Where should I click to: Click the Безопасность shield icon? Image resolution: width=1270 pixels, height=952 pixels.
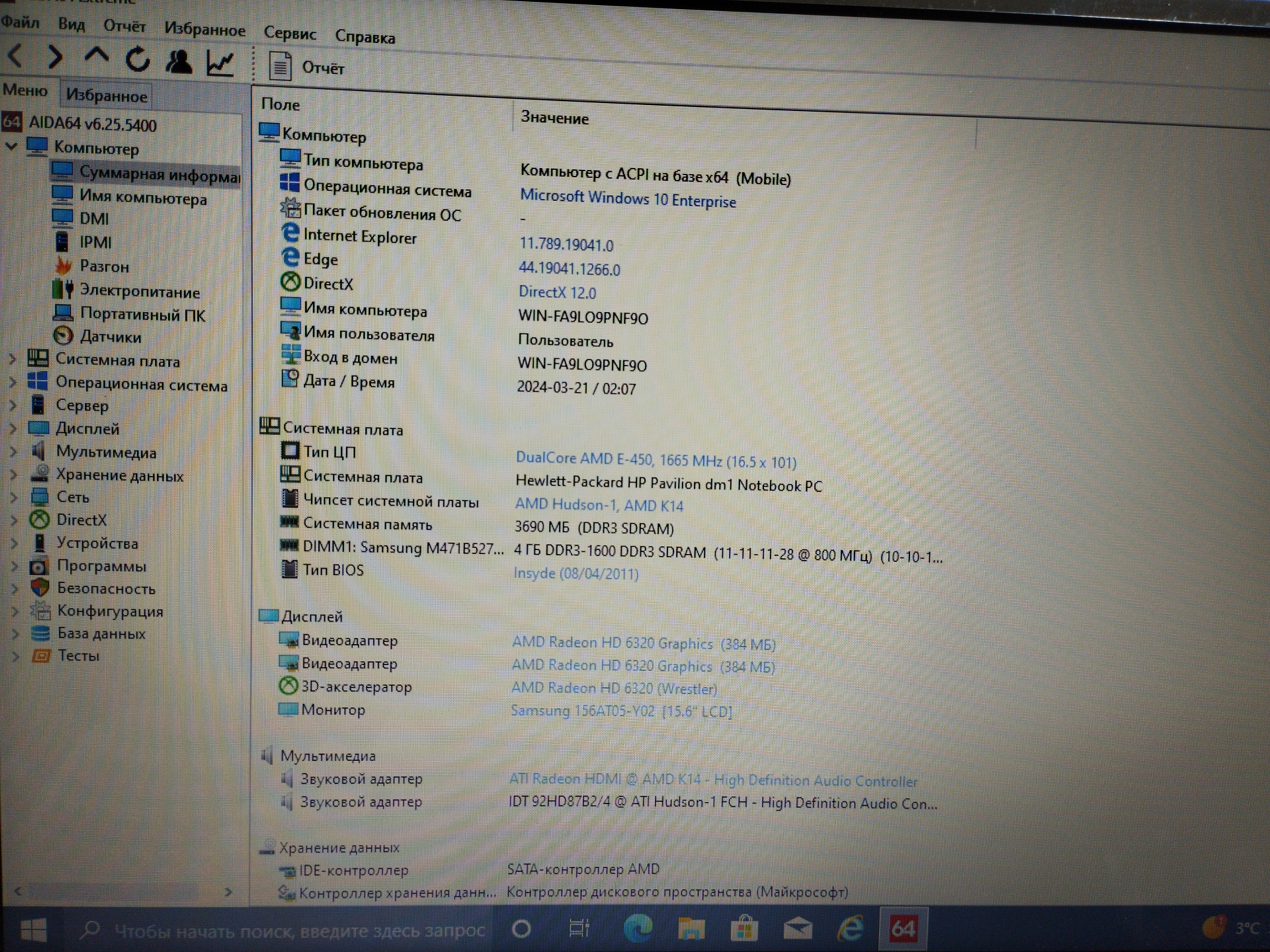40,588
